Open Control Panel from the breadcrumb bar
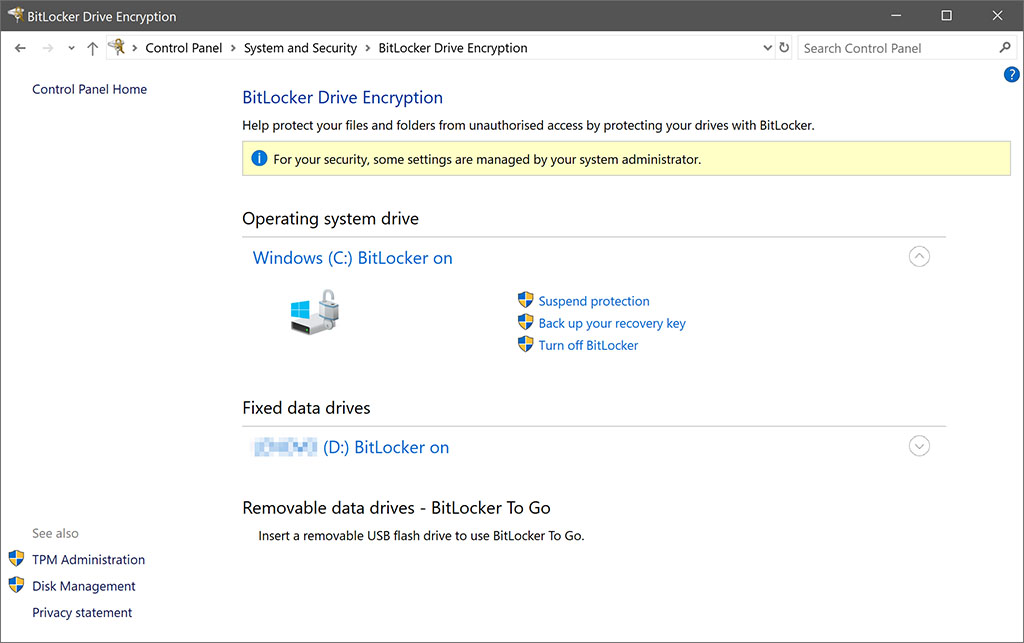 click(184, 47)
